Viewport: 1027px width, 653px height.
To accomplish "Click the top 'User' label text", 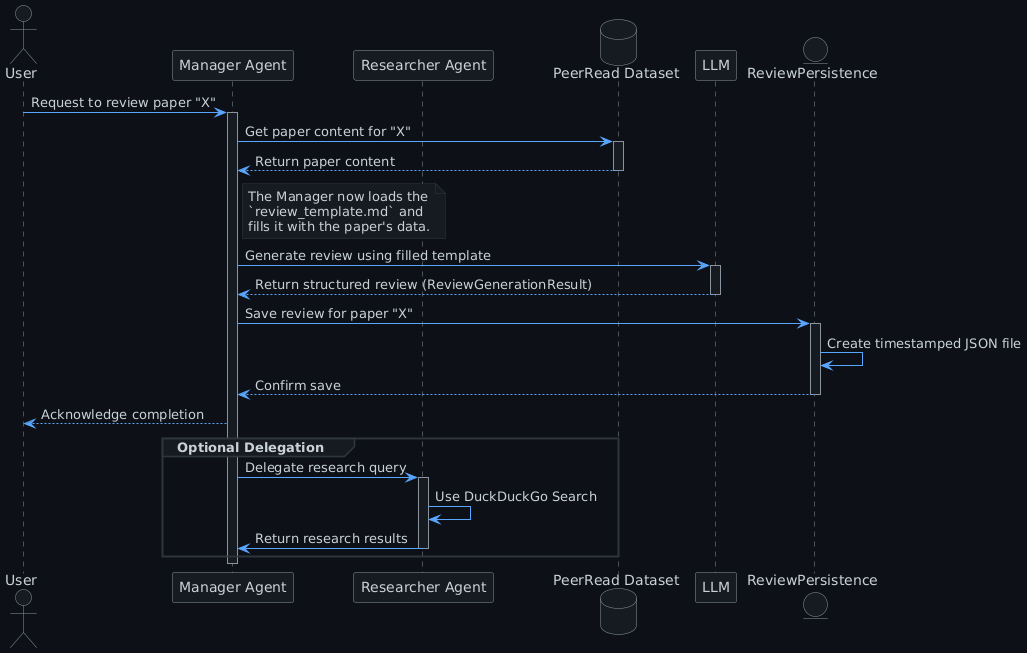I will (x=21, y=73).
